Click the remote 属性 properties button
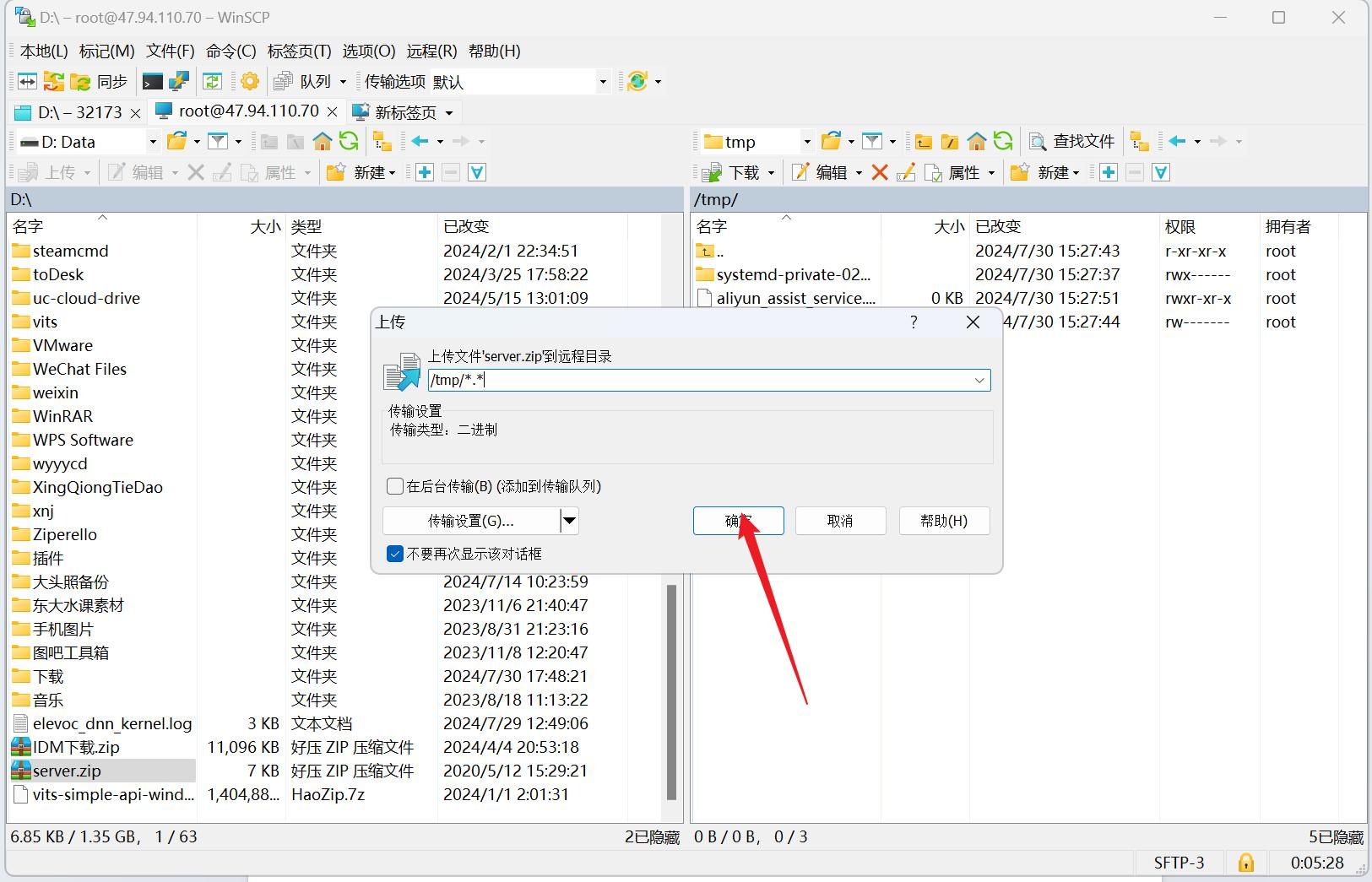1372x882 pixels. (x=952, y=172)
